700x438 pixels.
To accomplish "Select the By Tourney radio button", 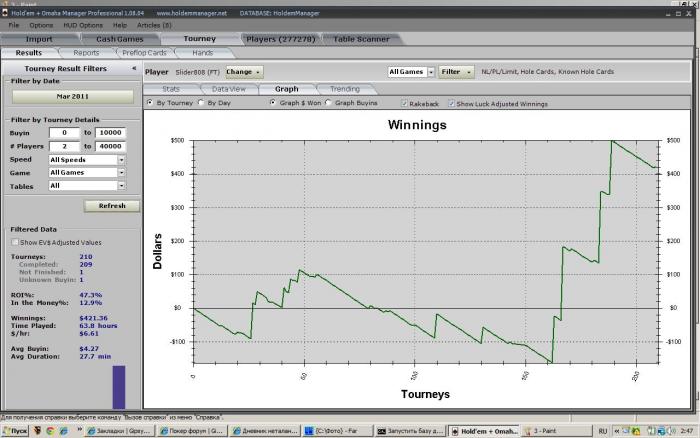I will (x=150, y=103).
